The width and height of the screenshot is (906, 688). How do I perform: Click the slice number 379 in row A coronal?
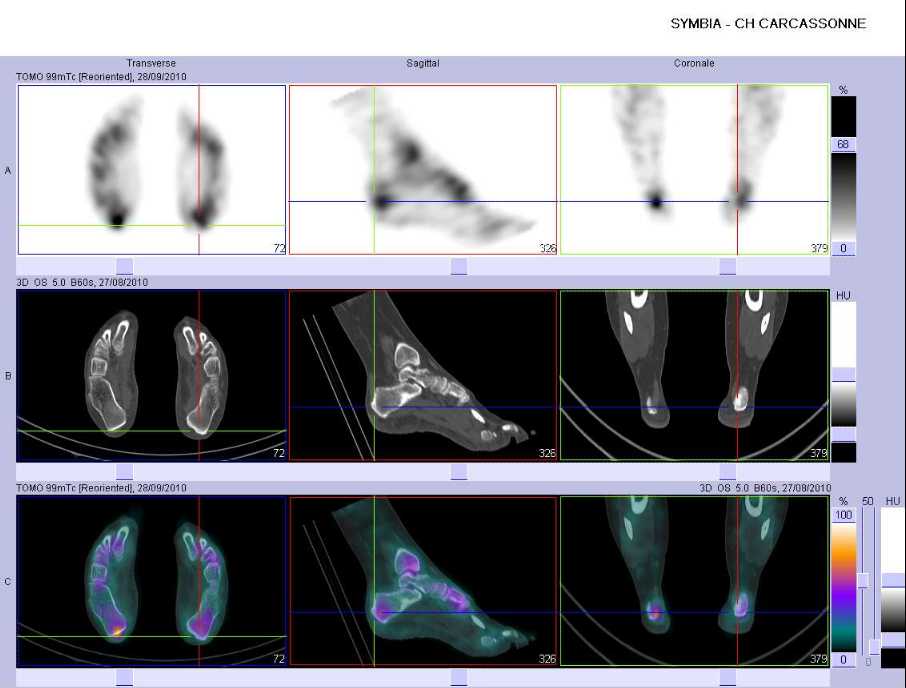[819, 248]
